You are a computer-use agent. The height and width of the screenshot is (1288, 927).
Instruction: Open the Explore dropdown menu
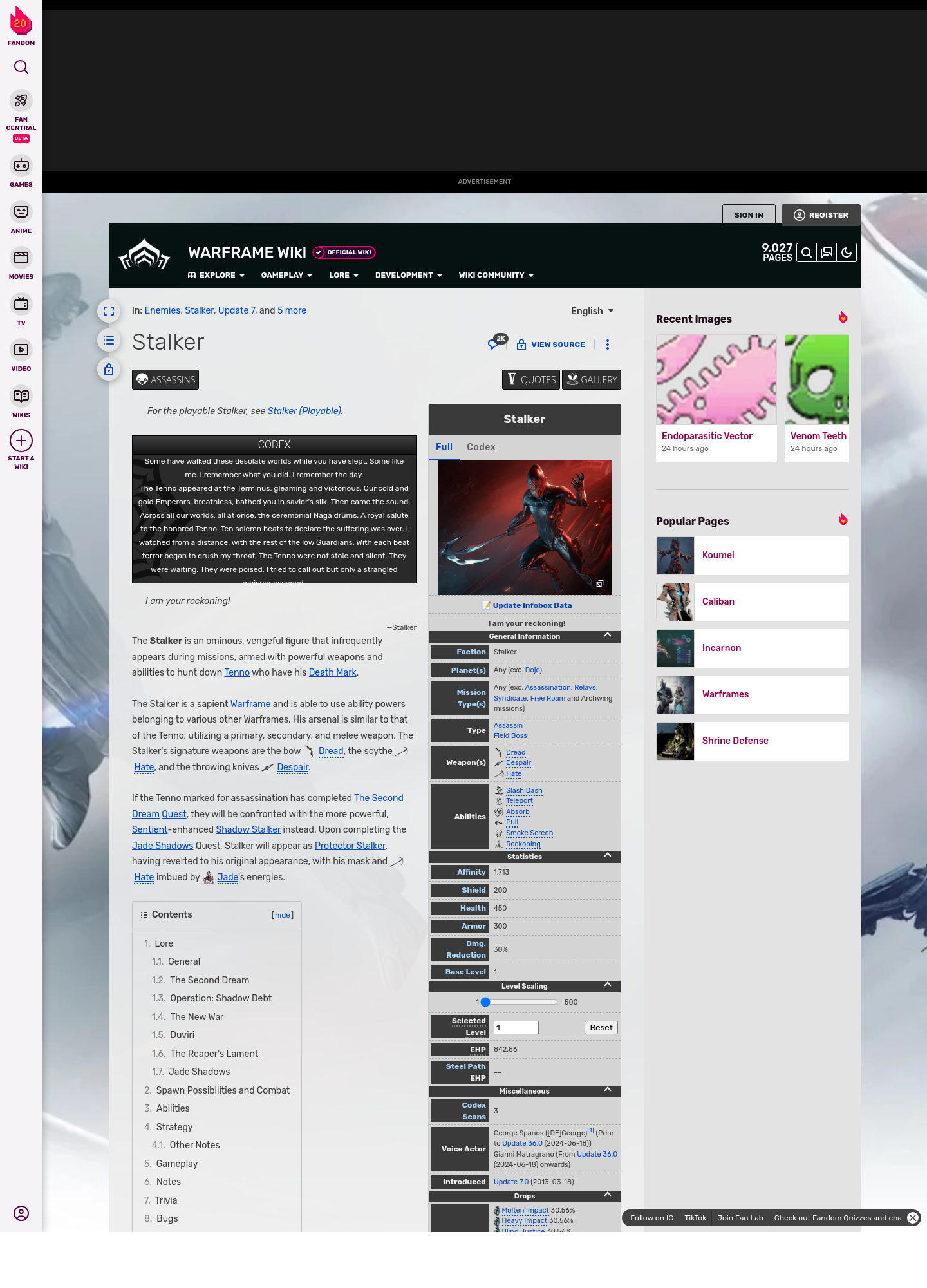click(x=216, y=275)
